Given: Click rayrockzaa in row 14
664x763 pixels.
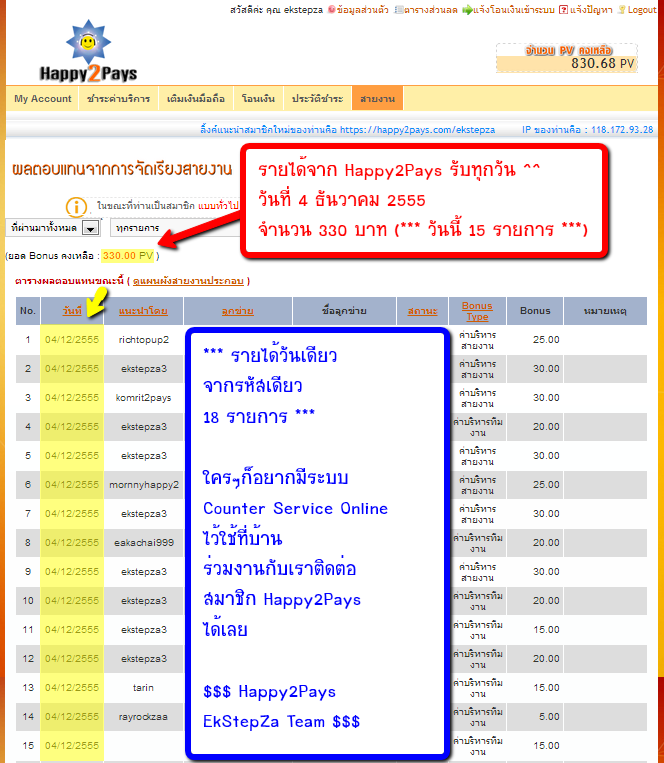Looking at the screenshot, I should click(143, 717).
